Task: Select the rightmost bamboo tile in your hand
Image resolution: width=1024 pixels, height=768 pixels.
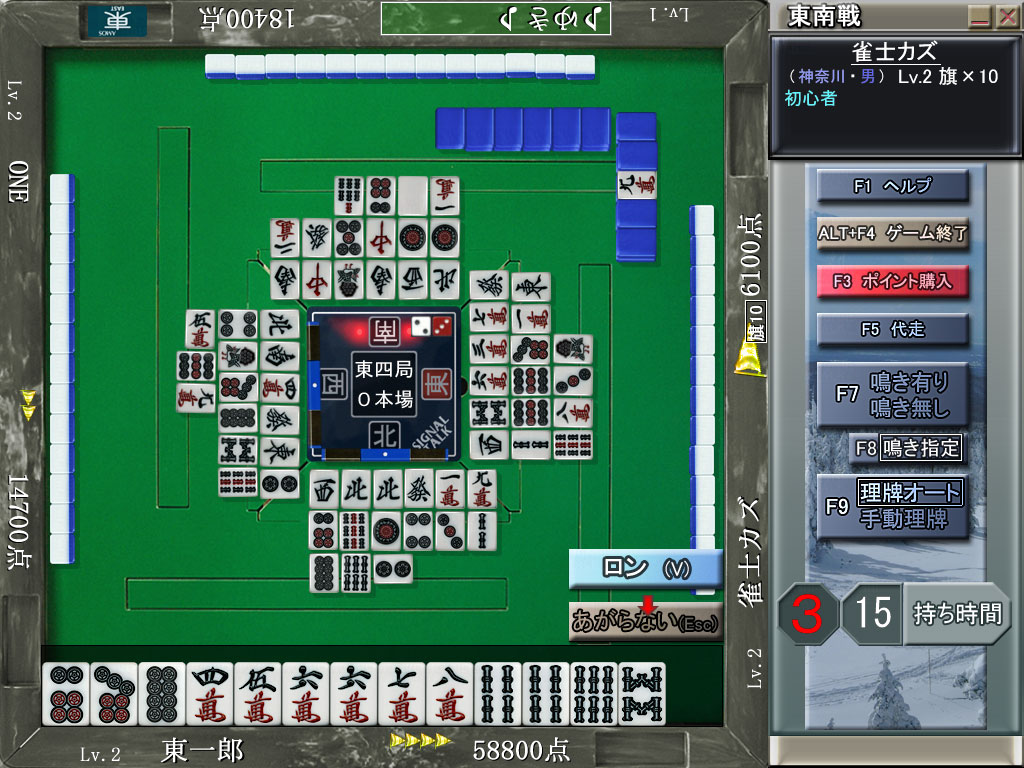Action: [x=642, y=693]
